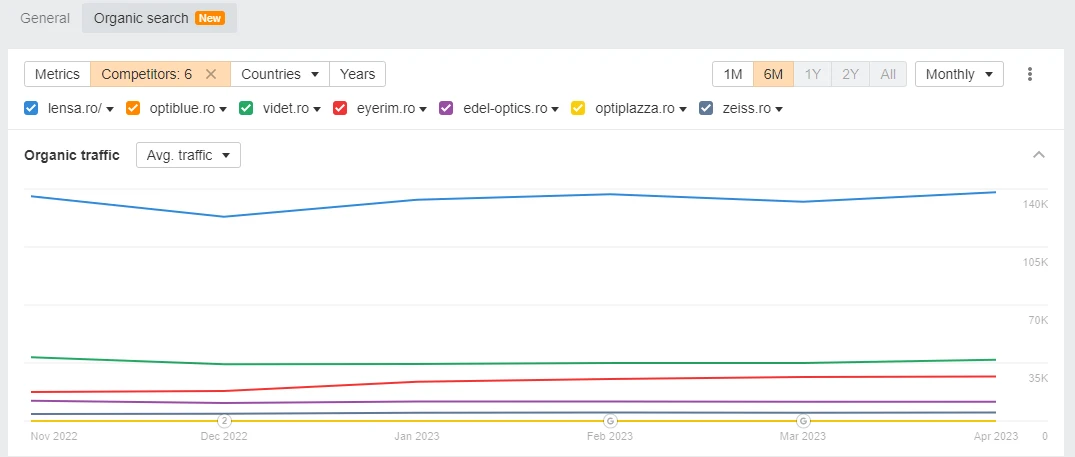
Task: Select the 1M time range
Action: click(x=733, y=74)
